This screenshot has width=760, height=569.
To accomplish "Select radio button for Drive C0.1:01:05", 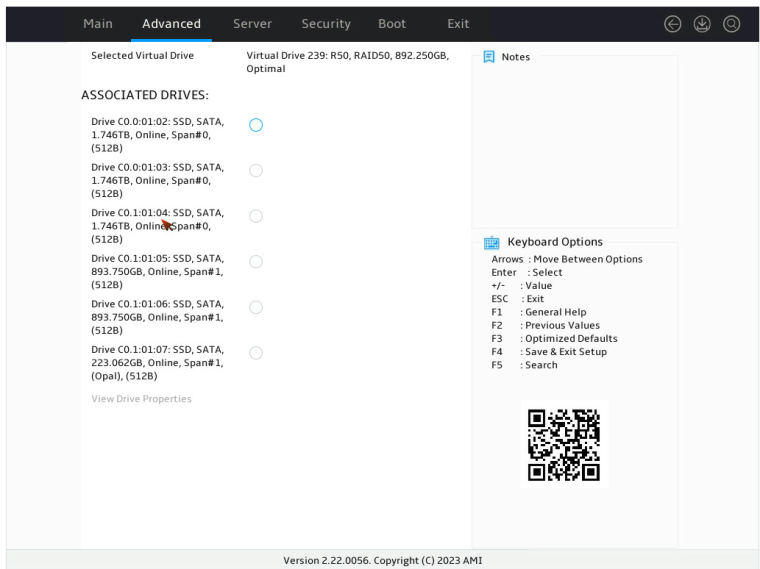I will (x=256, y=262).
